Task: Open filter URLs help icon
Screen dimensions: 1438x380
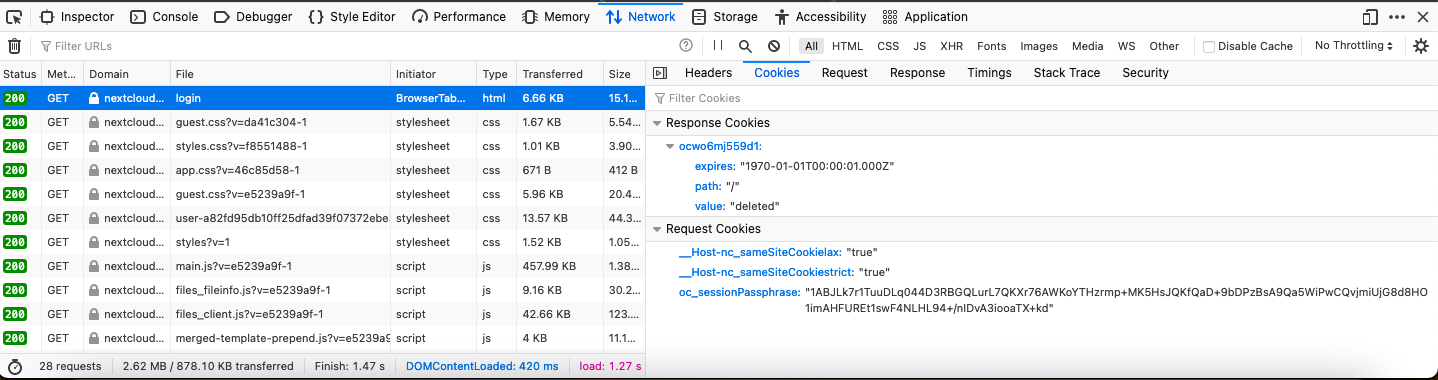Action: [x=686, y=46]
